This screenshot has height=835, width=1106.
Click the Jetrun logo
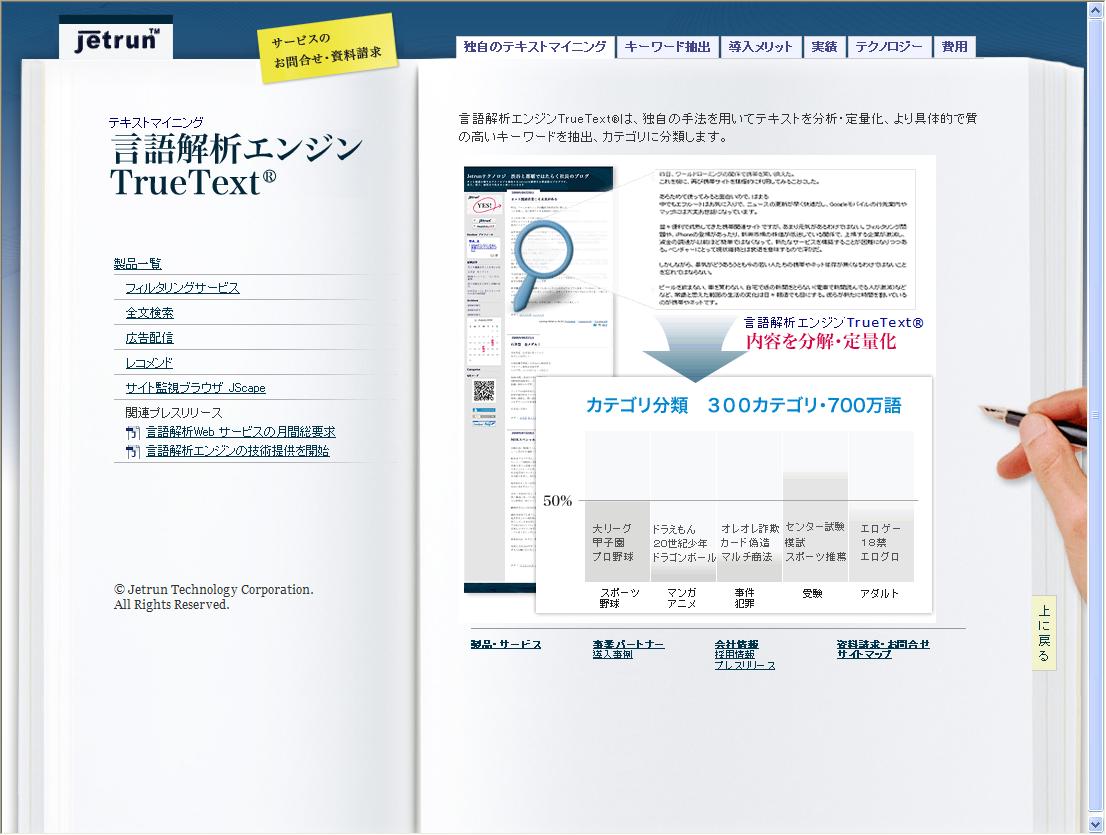point(116,38)
